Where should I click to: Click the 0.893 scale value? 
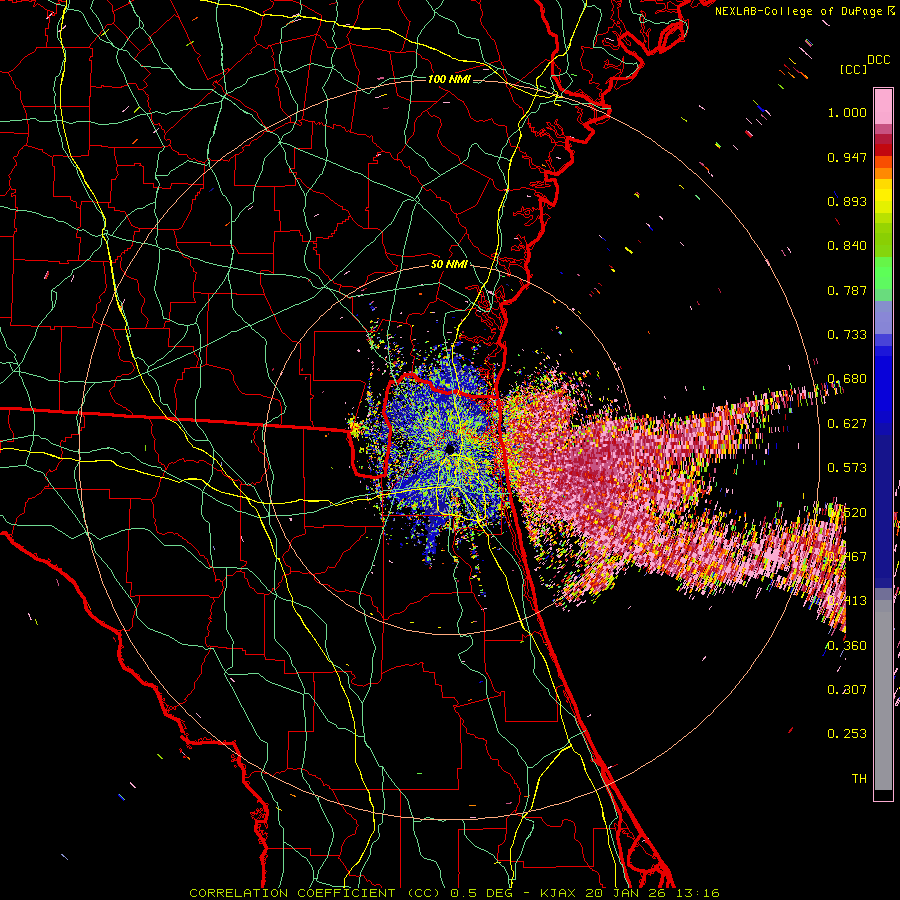[847, 201]
